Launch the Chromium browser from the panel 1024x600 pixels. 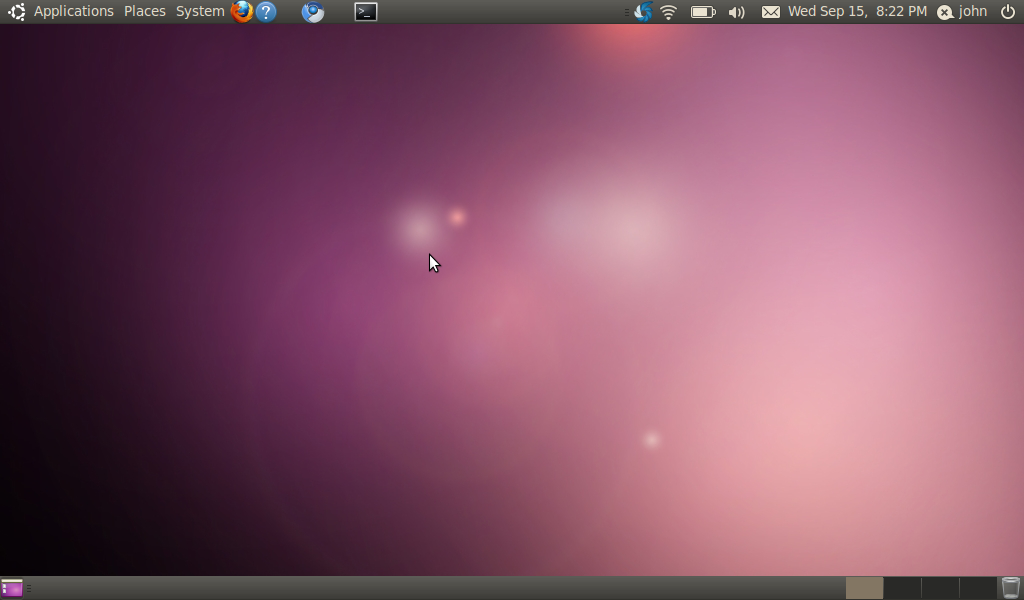313,12
